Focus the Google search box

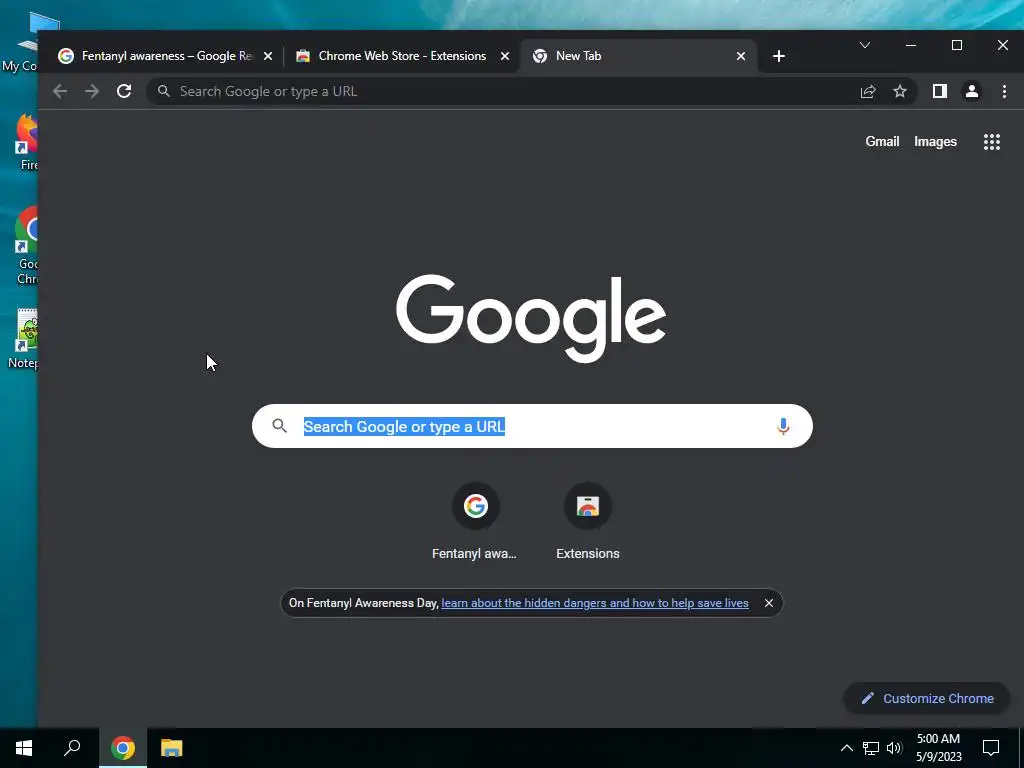pyautogui.click(x=532, y=426)
